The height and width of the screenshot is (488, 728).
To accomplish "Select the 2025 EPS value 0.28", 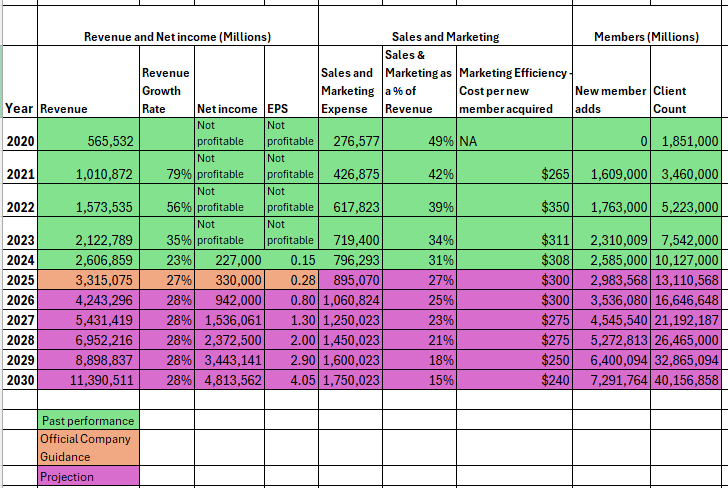I will pyautogui.click(x=292, y=280).
